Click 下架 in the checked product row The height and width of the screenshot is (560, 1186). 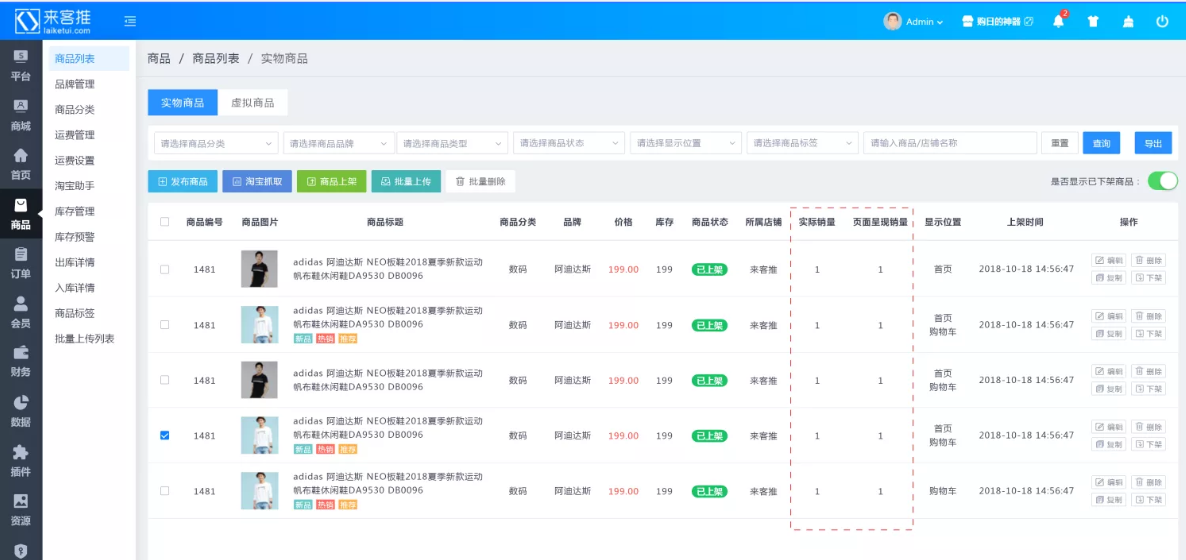(1148, 444)
